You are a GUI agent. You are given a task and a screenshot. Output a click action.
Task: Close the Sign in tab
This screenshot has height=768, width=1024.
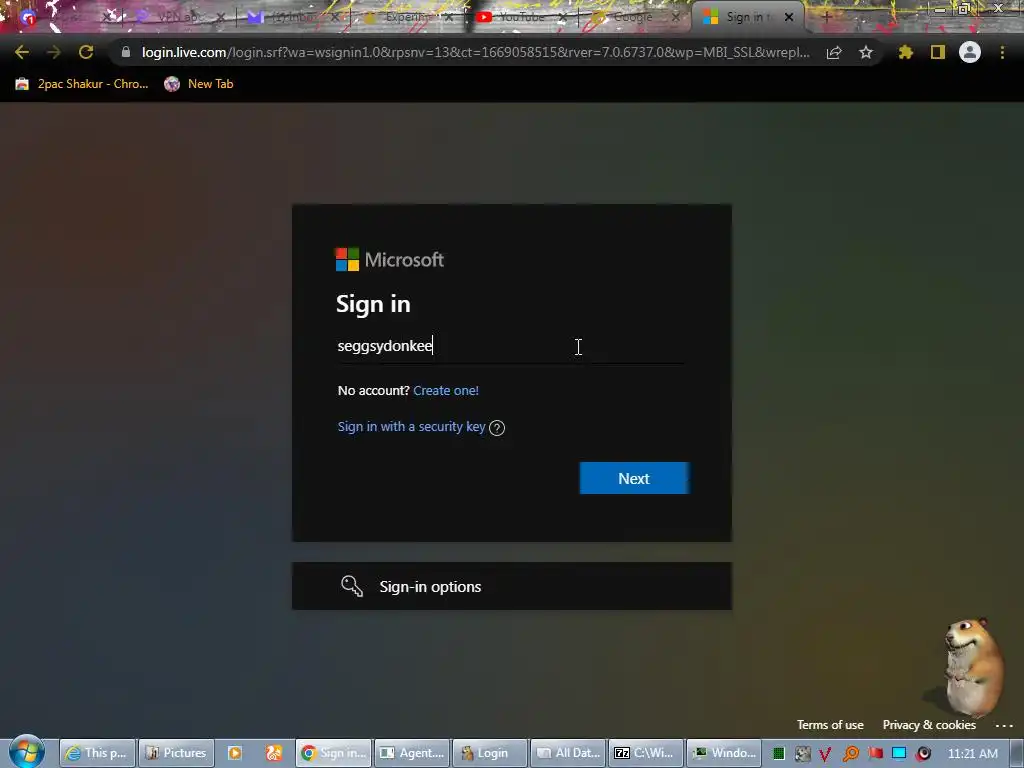(789, 18)
